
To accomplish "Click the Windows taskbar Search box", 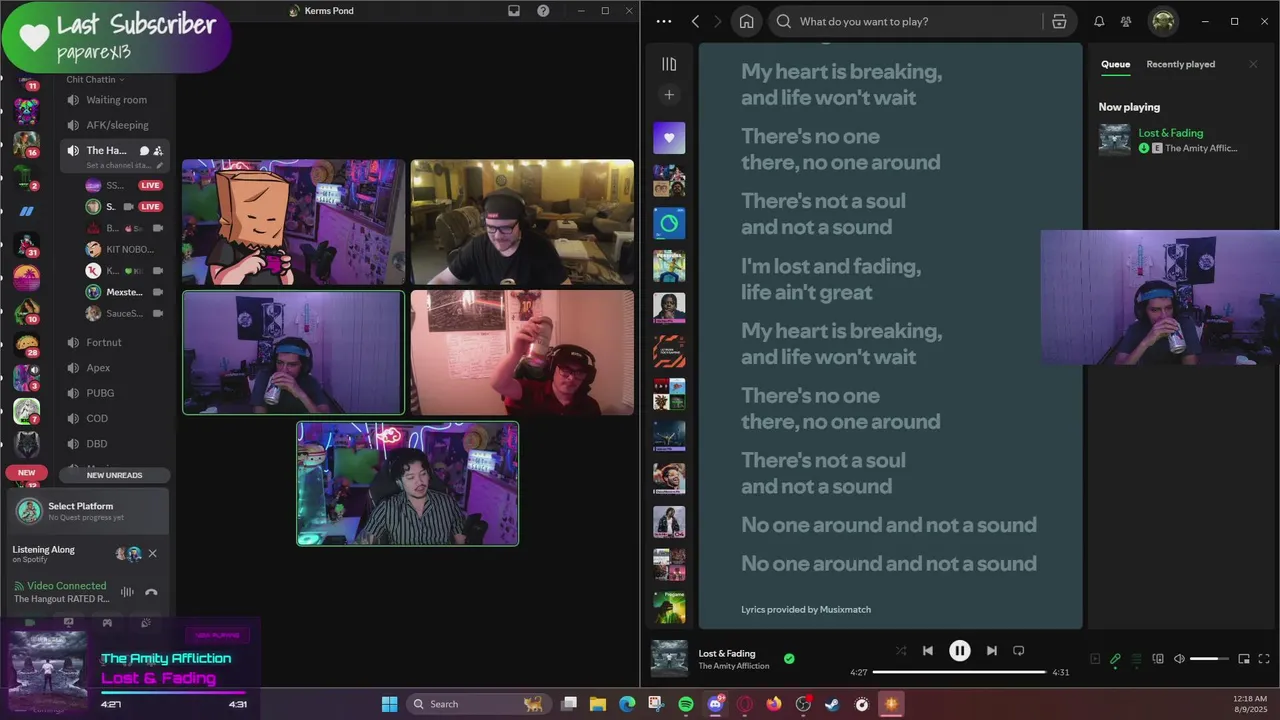I will click(x=478, y=704).
